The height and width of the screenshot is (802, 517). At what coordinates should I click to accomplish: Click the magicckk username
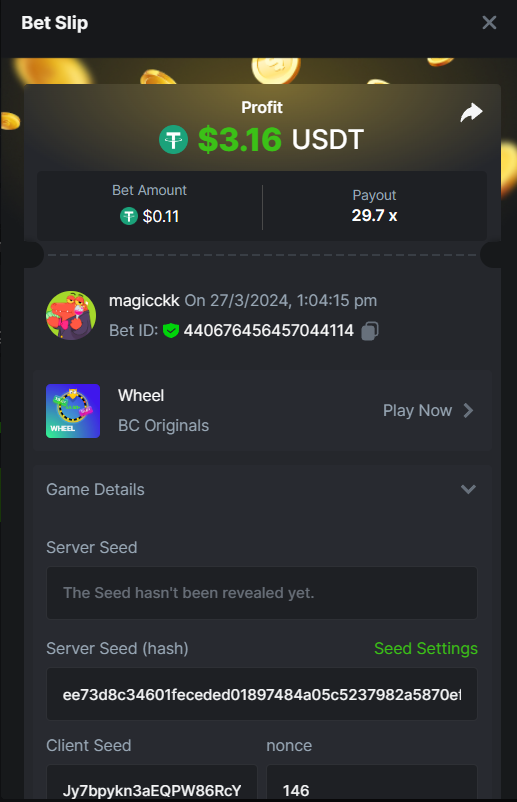pos(144,301)
